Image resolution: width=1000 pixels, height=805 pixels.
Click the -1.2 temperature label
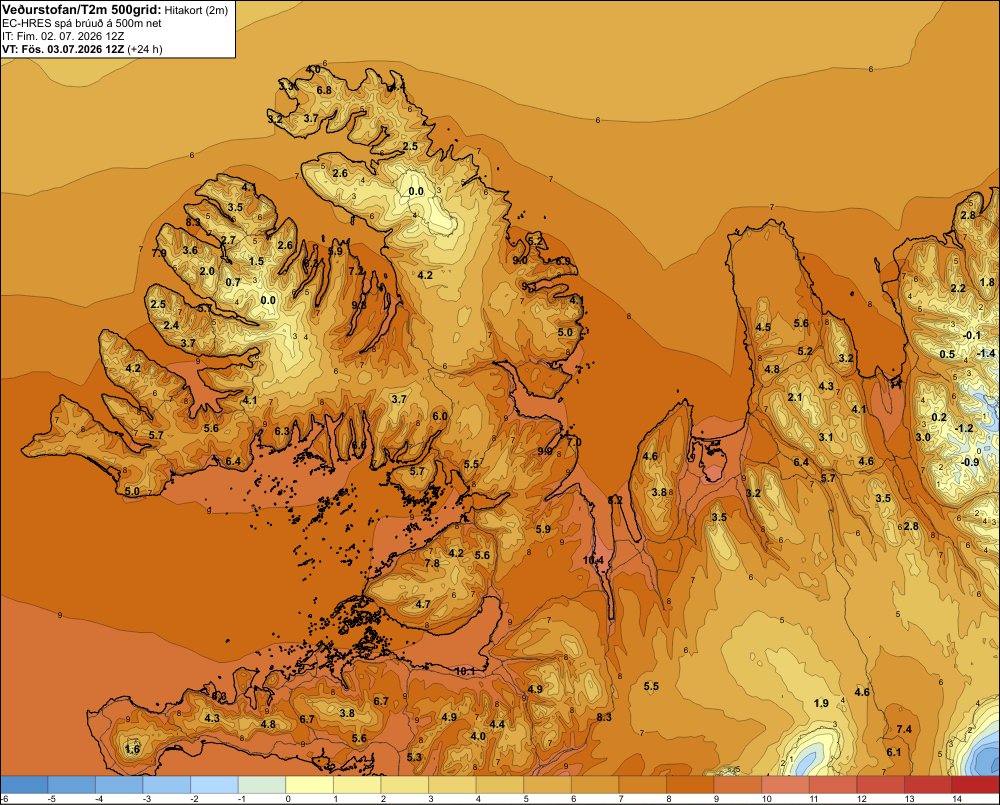[964, 428]
